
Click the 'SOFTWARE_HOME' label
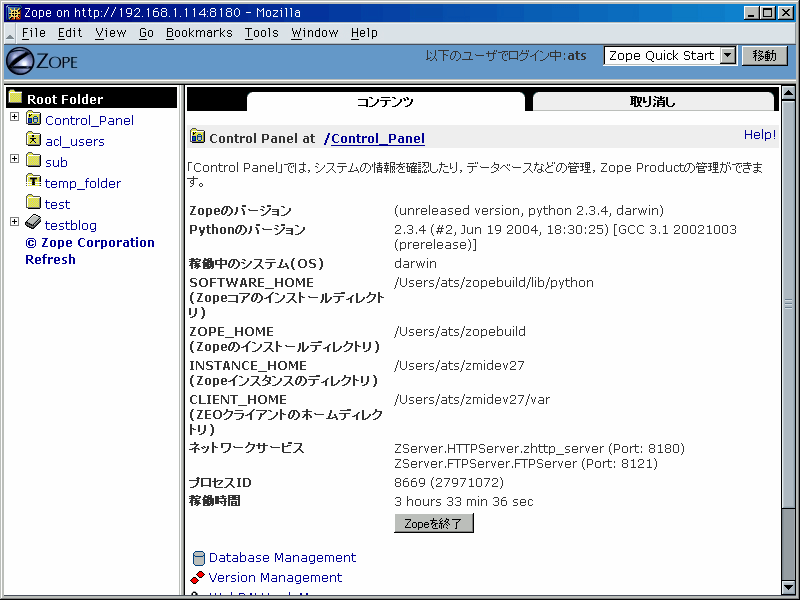(x=252, y=283)
